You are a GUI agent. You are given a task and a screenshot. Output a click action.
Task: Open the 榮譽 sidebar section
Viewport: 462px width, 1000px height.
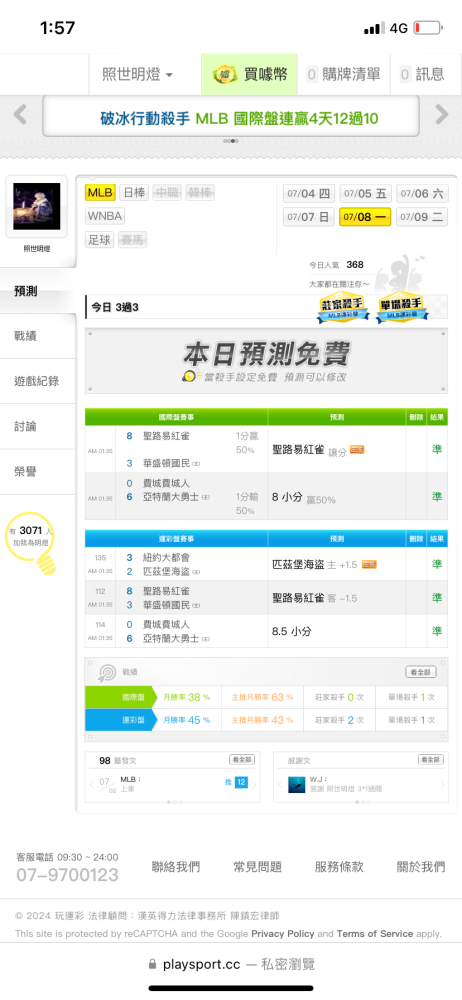(38, 472)
